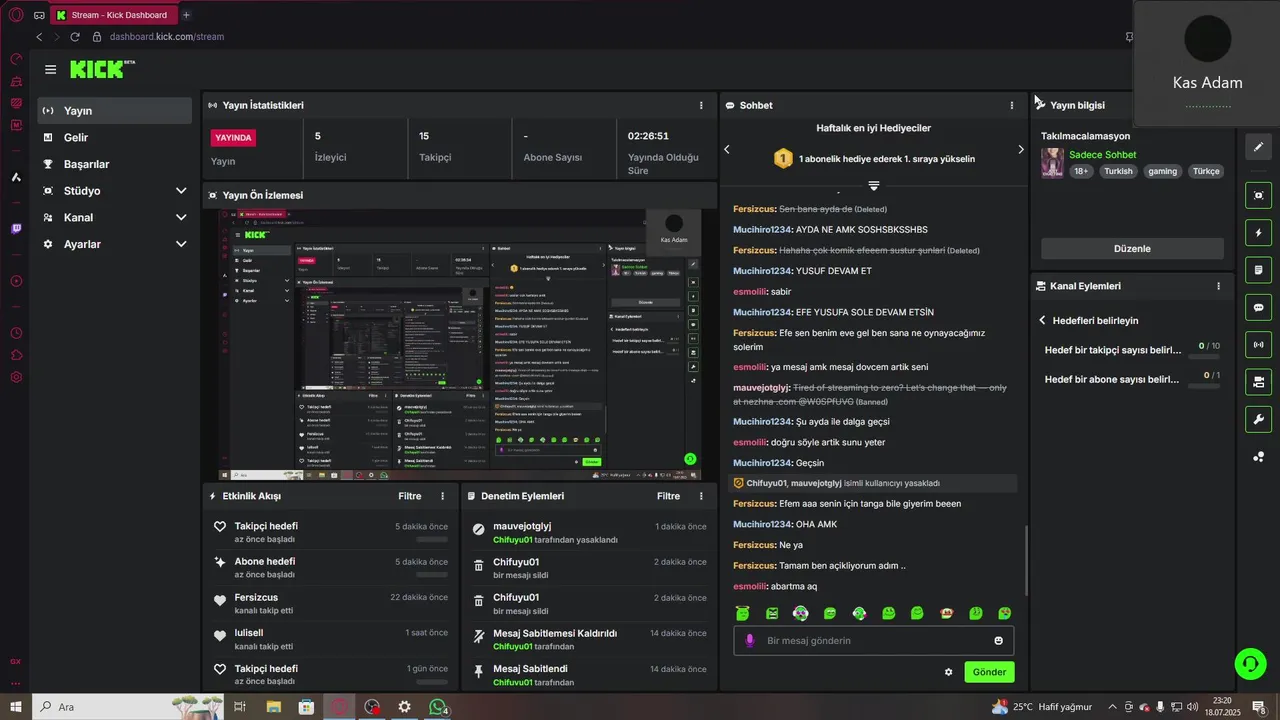The height and width of the screenshot is (720, 1280).
Task: Click the purple microphone icon in chat
Action: [x=750, y=641]
